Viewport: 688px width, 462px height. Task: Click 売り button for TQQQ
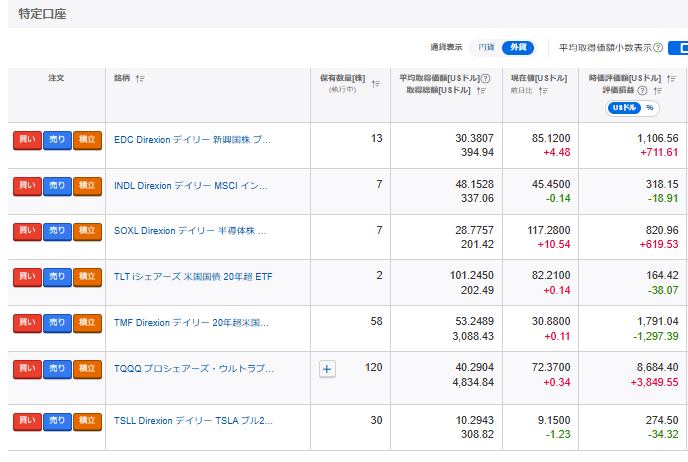(57, 369)
